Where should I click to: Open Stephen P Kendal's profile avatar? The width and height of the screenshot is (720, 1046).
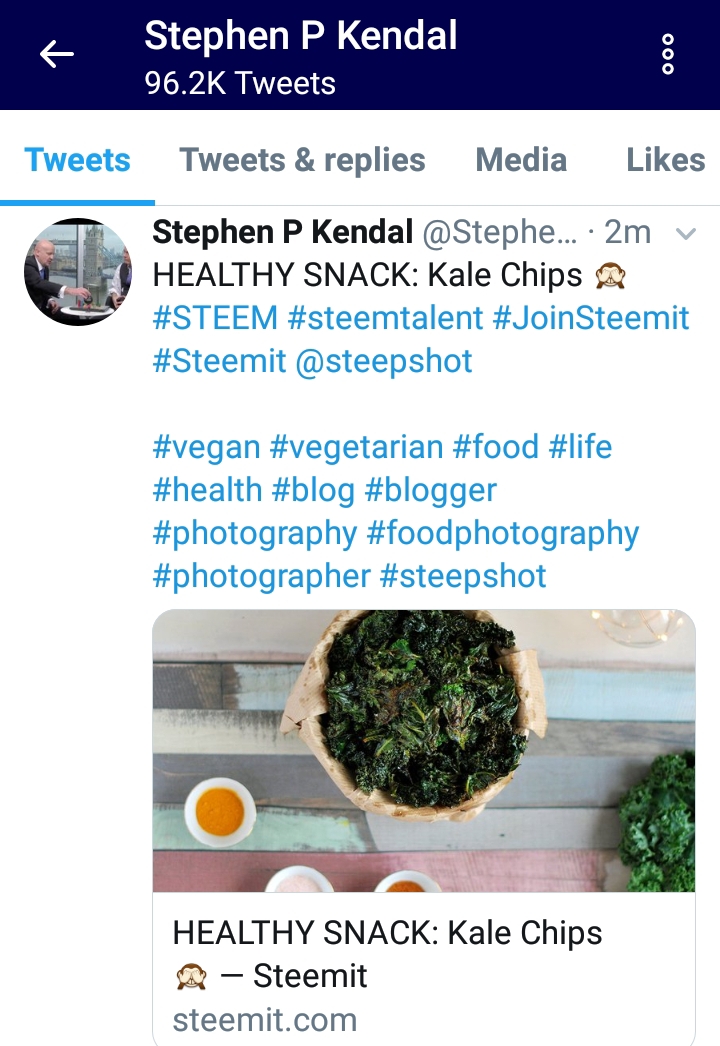click(x=78, y=272)
